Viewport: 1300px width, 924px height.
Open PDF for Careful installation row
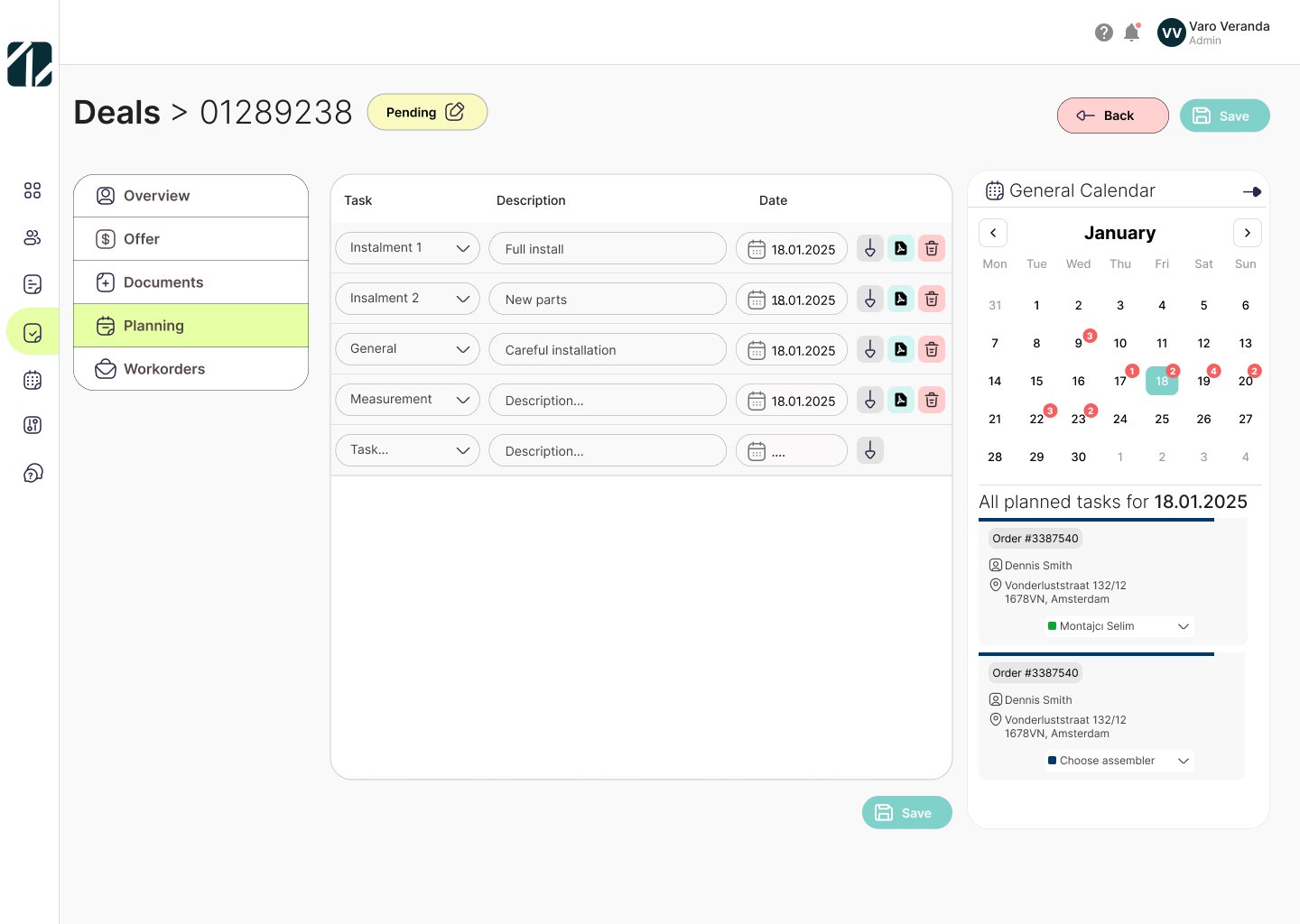pyautogui.click(x=900, y=349)
